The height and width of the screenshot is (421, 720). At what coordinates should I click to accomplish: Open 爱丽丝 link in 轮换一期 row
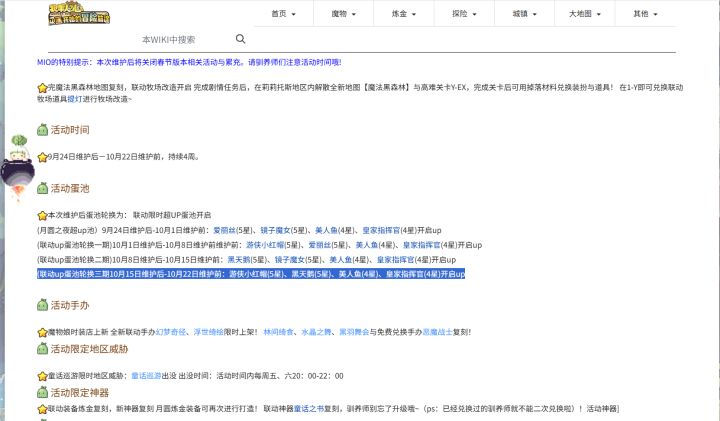coord(320,245)
